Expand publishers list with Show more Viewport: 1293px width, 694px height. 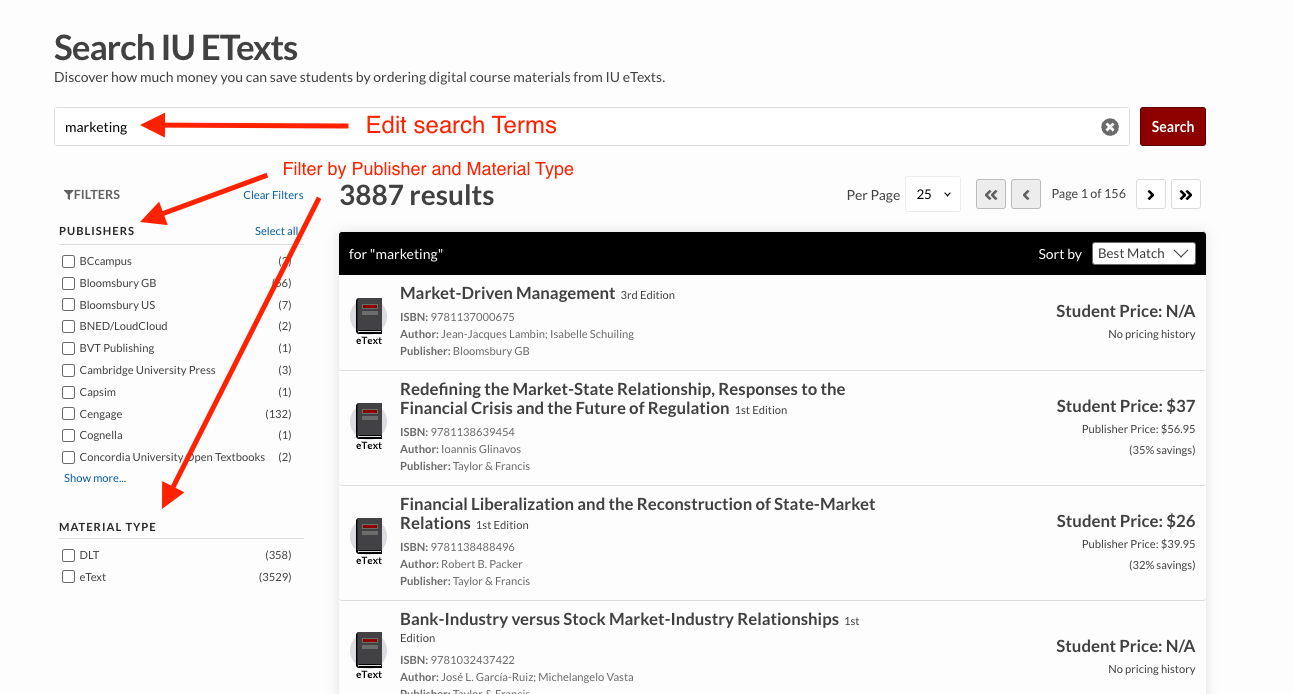point(95,478)
